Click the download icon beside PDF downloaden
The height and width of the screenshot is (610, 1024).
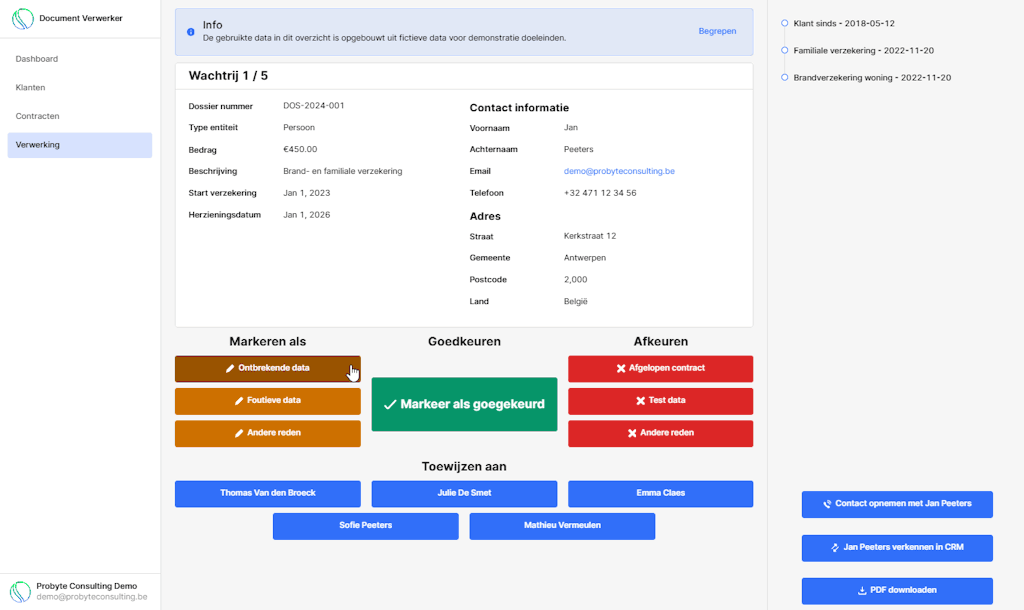[x=862, y=591]
